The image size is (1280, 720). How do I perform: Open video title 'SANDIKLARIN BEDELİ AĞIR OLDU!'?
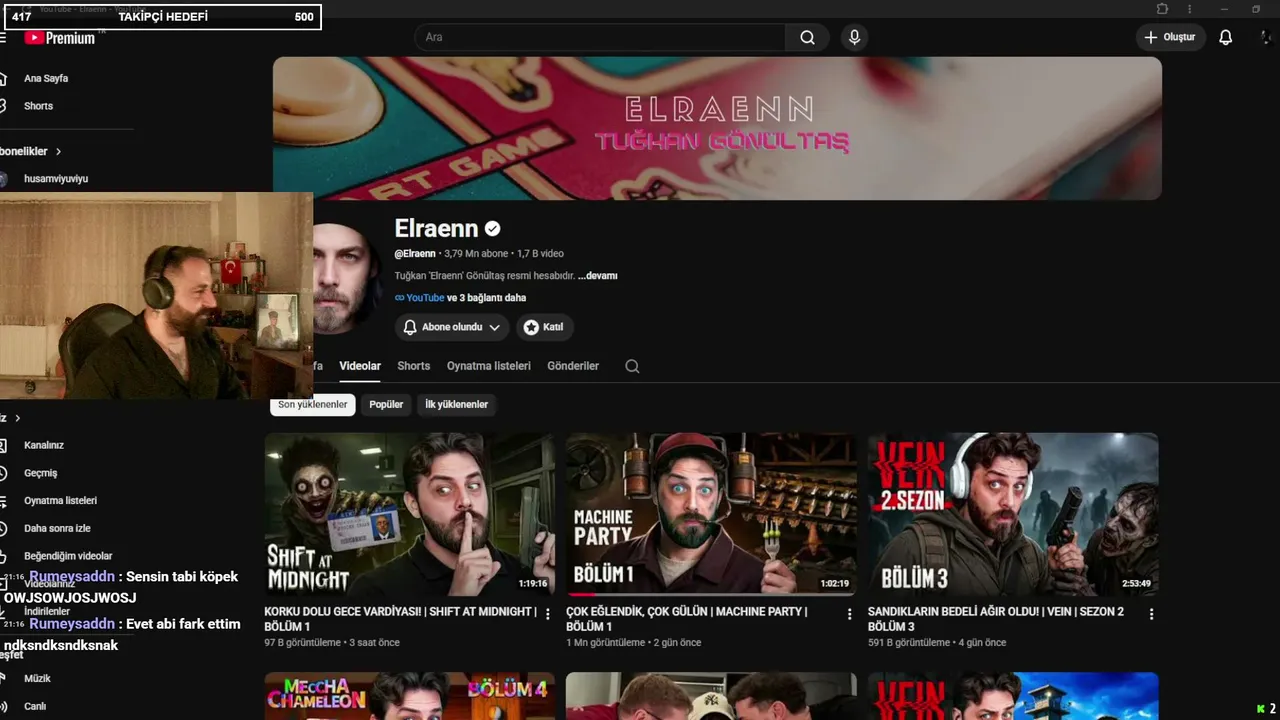pos(996,619)
